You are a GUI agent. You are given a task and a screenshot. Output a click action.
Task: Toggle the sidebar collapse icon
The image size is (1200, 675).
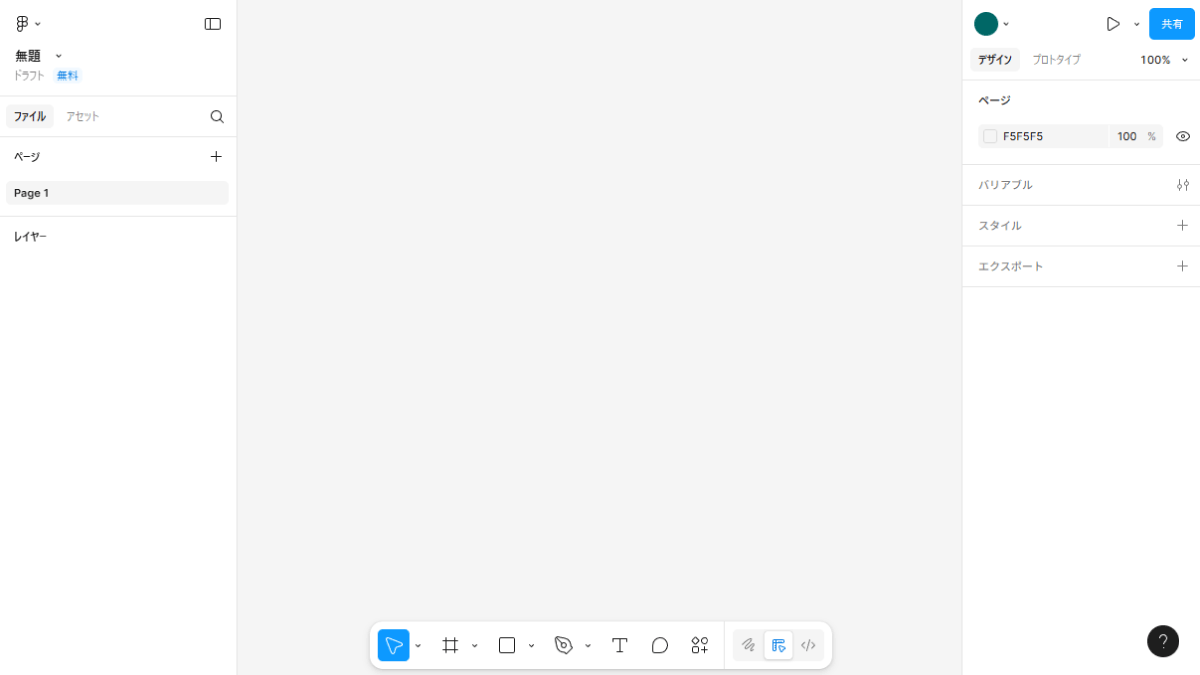coord(213,24)
